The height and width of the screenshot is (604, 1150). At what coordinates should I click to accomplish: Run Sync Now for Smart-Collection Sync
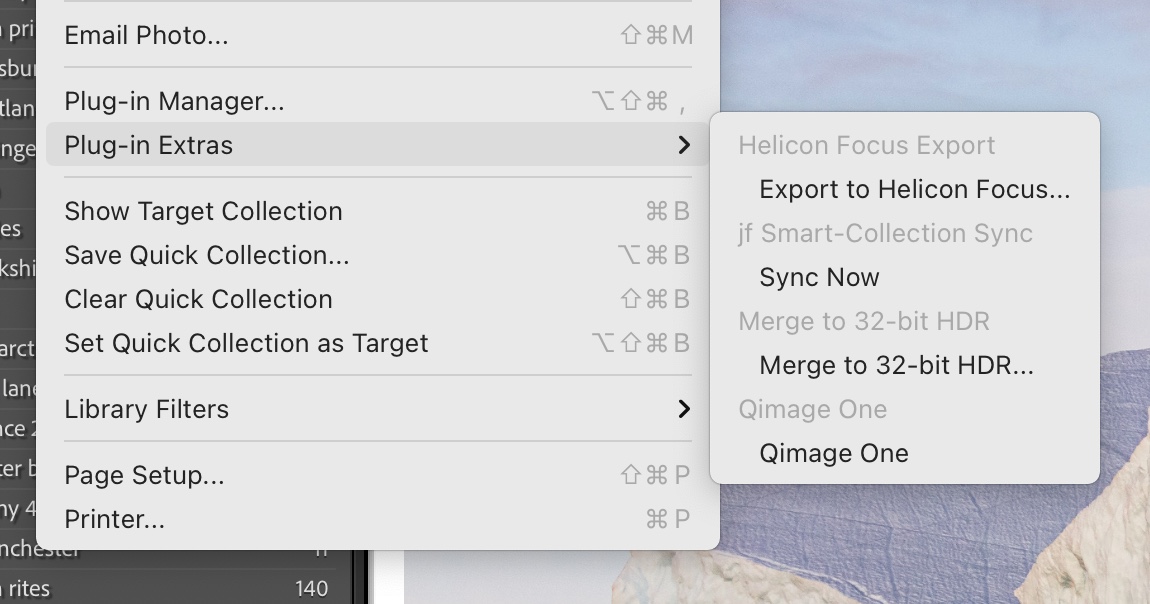905,277
